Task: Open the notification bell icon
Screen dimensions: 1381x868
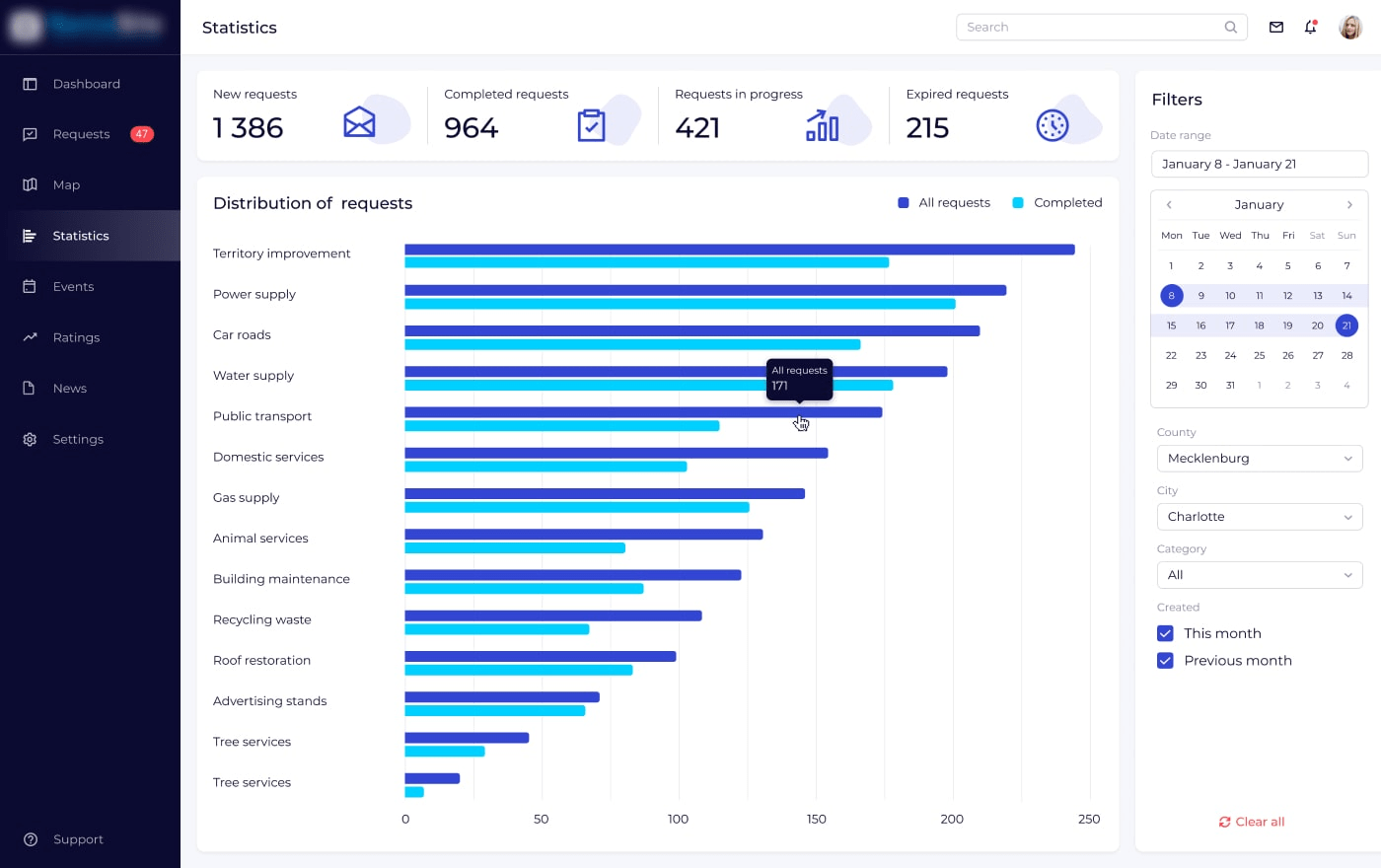Action: click(1310, 28)
